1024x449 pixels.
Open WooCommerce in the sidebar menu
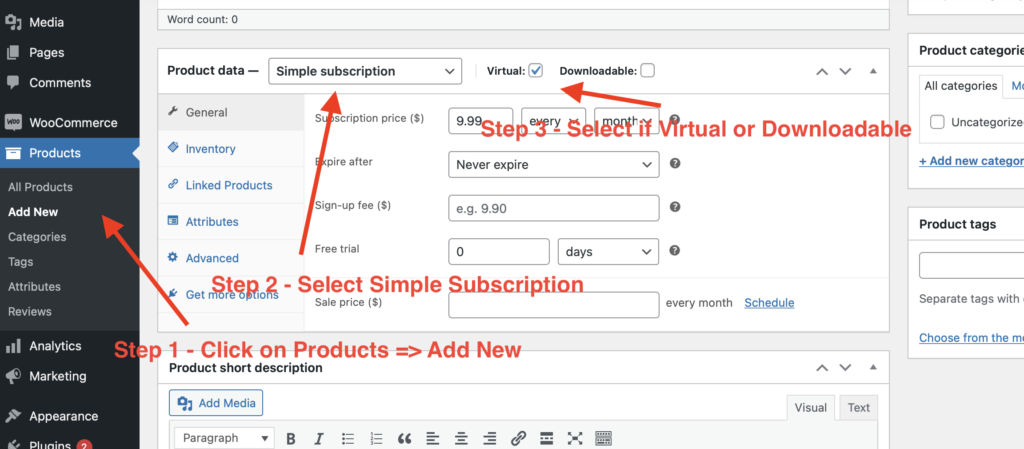pos(72,123)
